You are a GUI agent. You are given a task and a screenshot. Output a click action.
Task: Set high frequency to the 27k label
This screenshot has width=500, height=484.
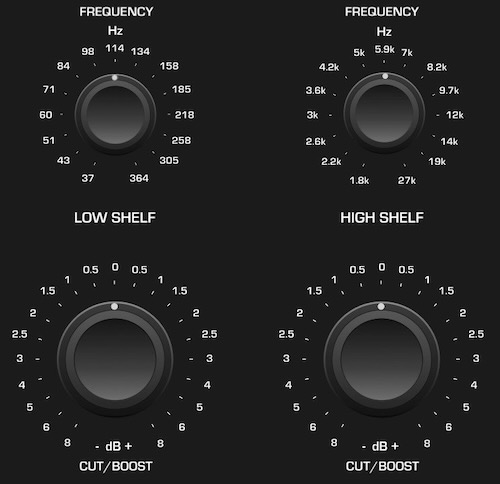[x=407, y=180]
